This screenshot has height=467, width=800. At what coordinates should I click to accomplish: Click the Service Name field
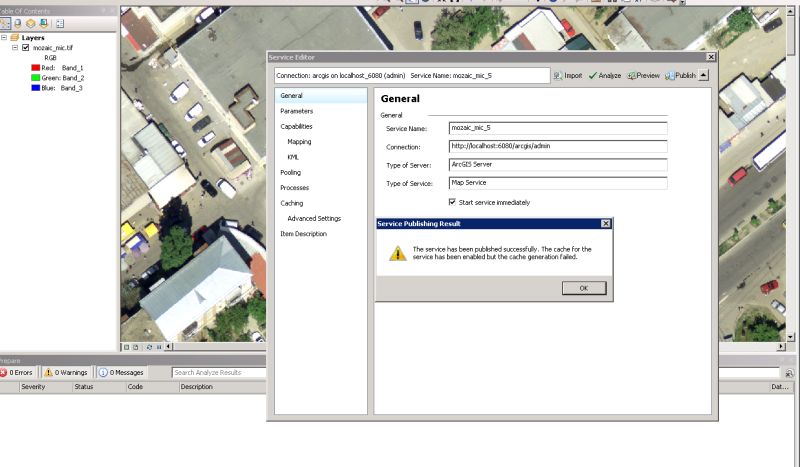tap(558, 128)
